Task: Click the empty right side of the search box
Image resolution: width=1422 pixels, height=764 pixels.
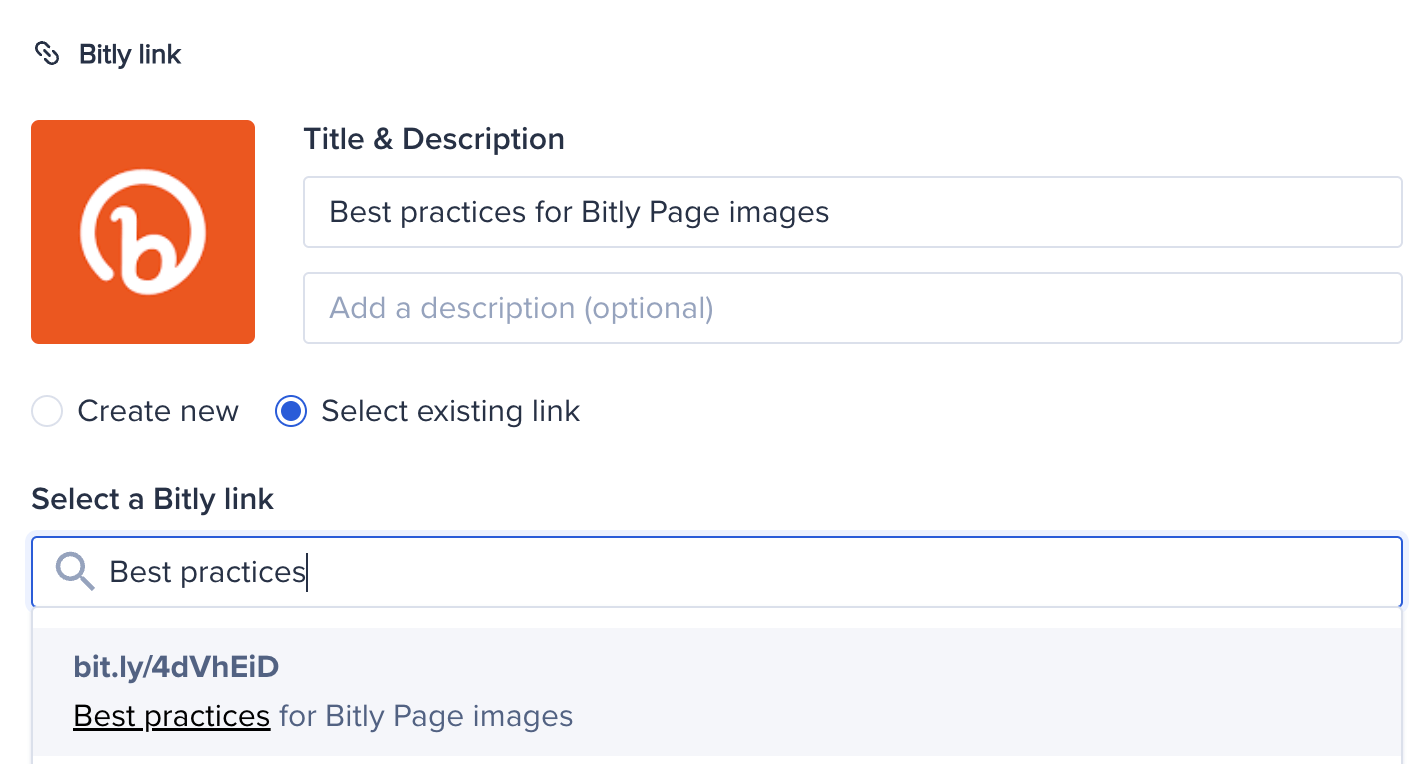Action: click(1100, 572)
